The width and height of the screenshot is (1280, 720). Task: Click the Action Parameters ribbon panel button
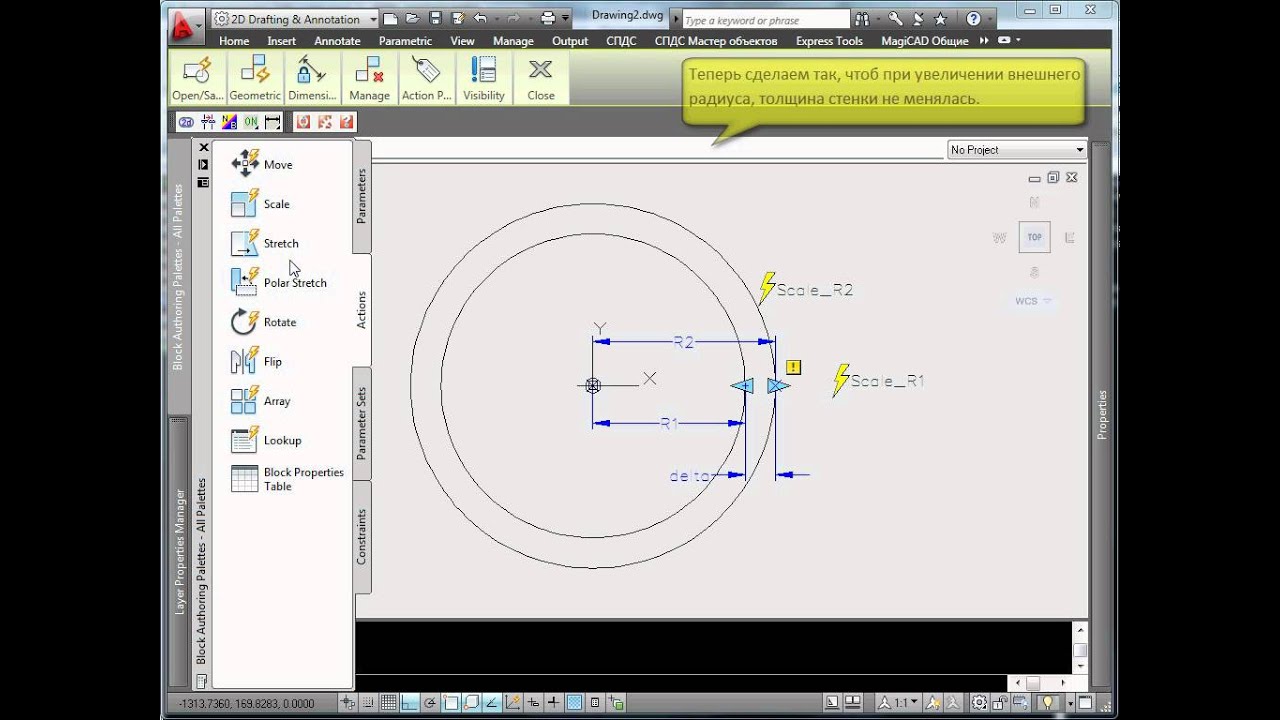427,78
